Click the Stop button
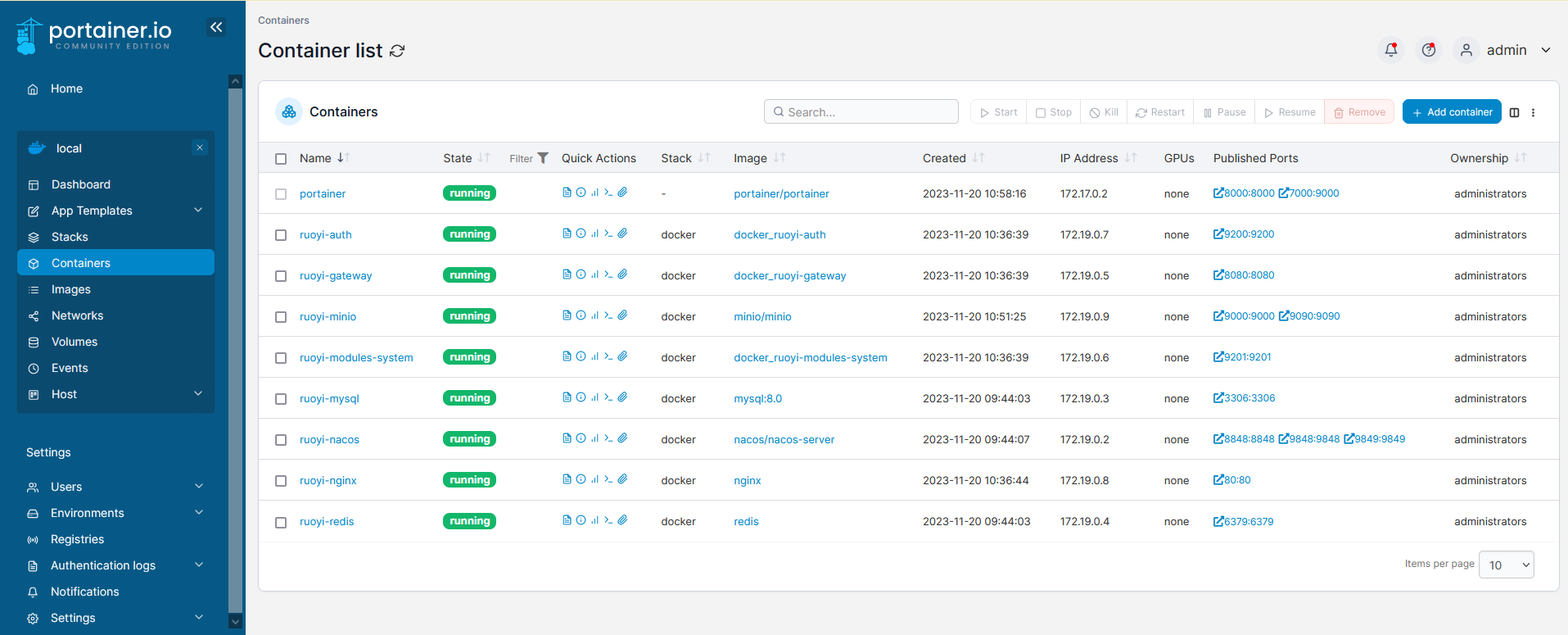Screen dimensions: 1568x635 1054,112
